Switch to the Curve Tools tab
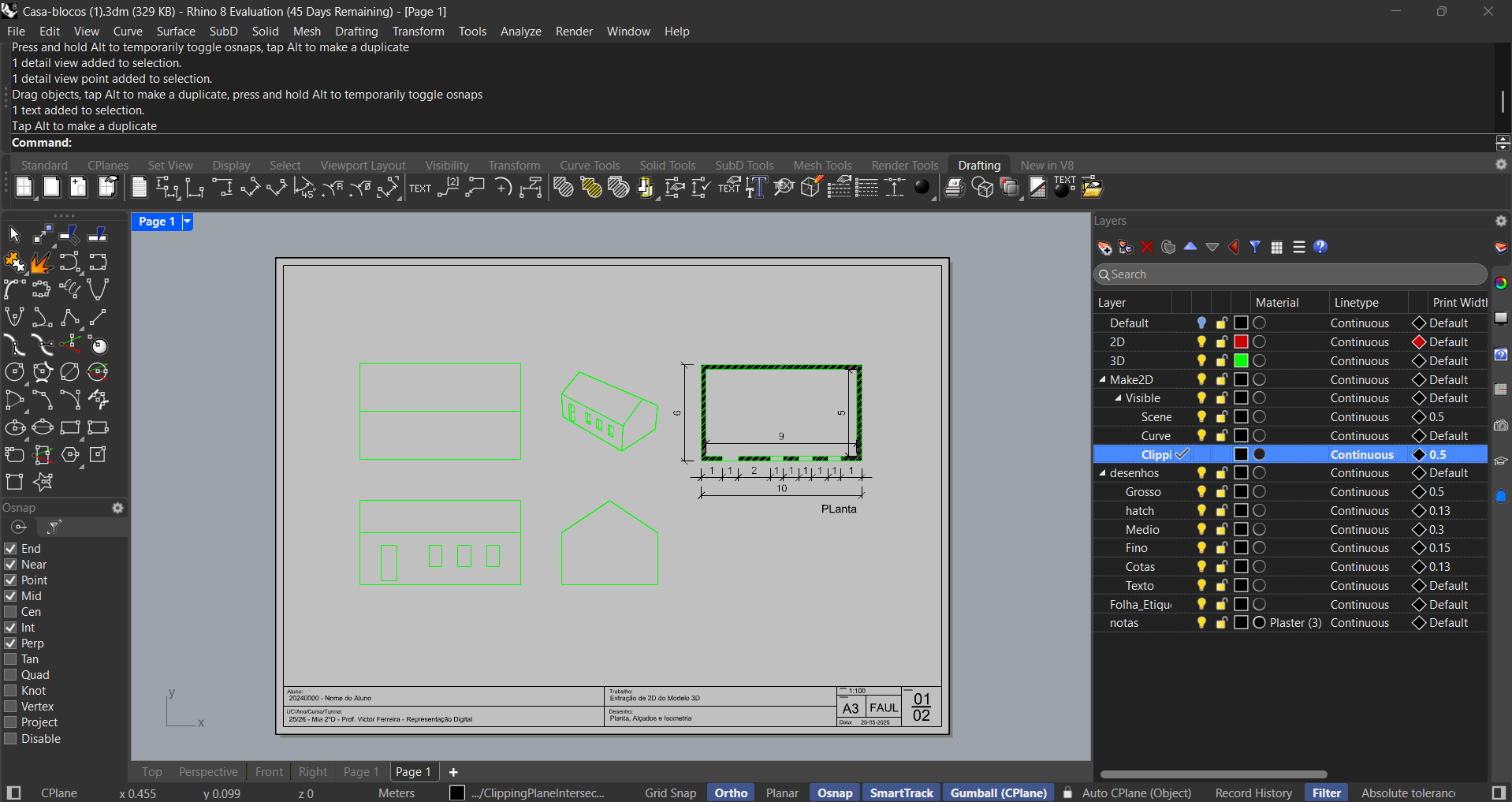Viewport: 1512px width, 802px height. pos(590,165)
